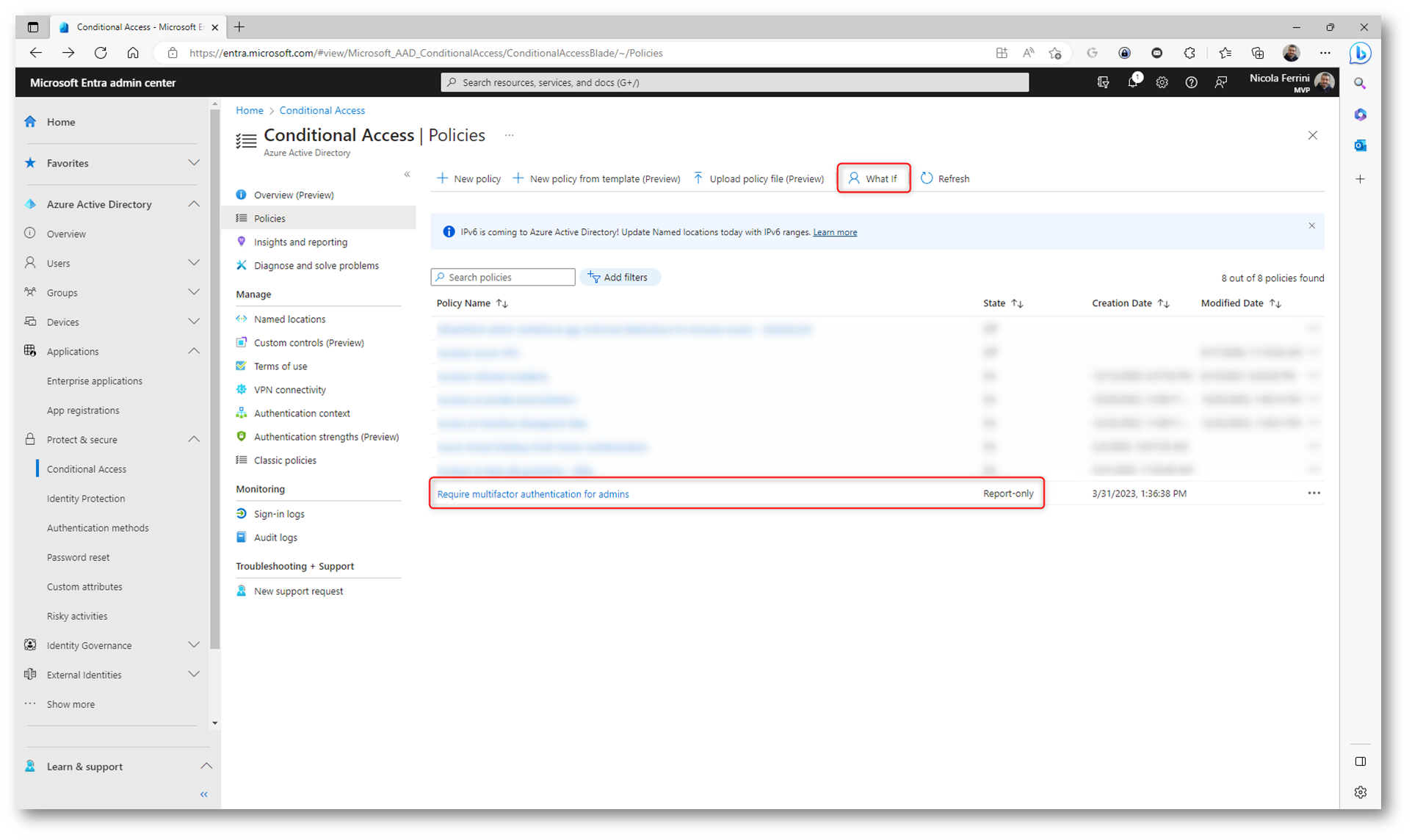Add page to favorites star icon

[x=1055, y=53]
